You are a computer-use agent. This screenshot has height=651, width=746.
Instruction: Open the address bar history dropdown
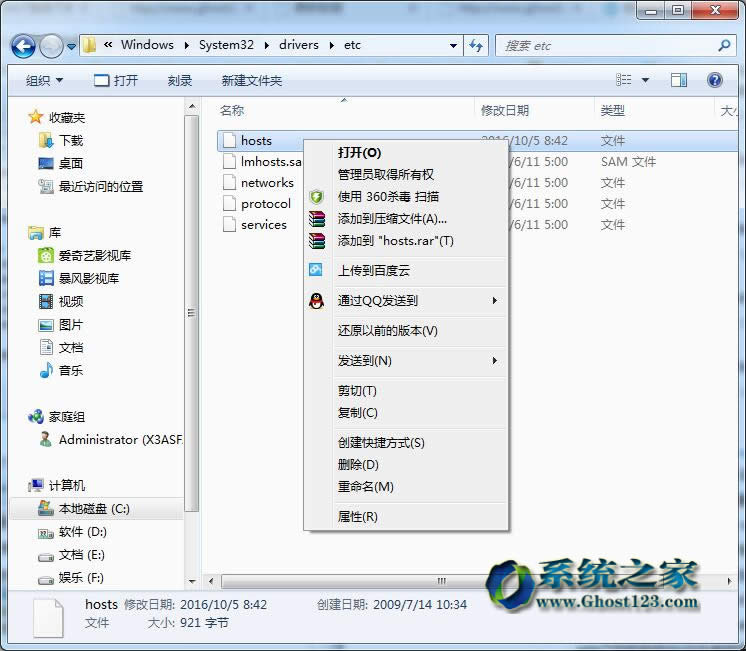pyautogui.click(x=453, y=46)
